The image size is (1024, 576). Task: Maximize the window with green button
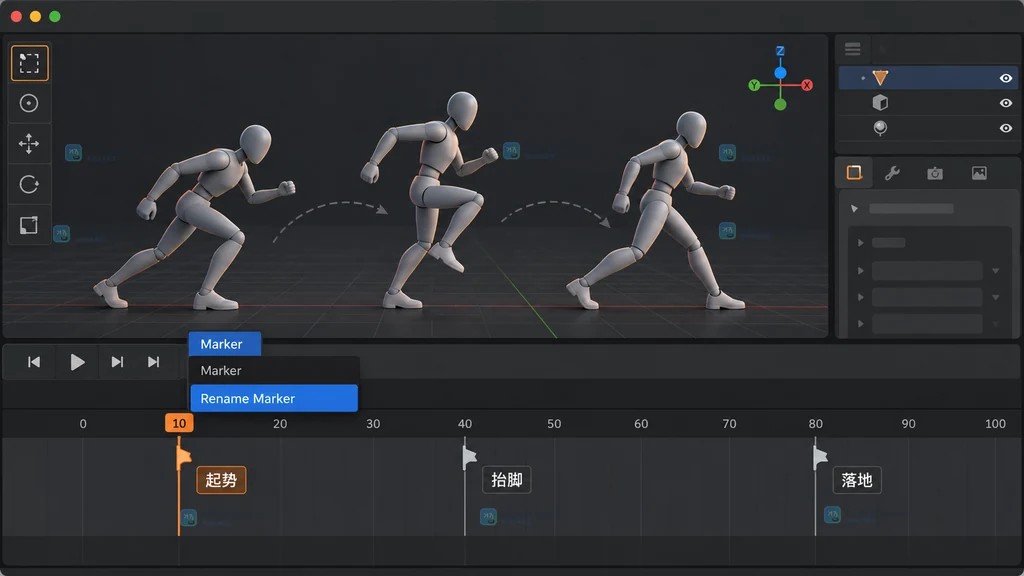tap(55, 16)
